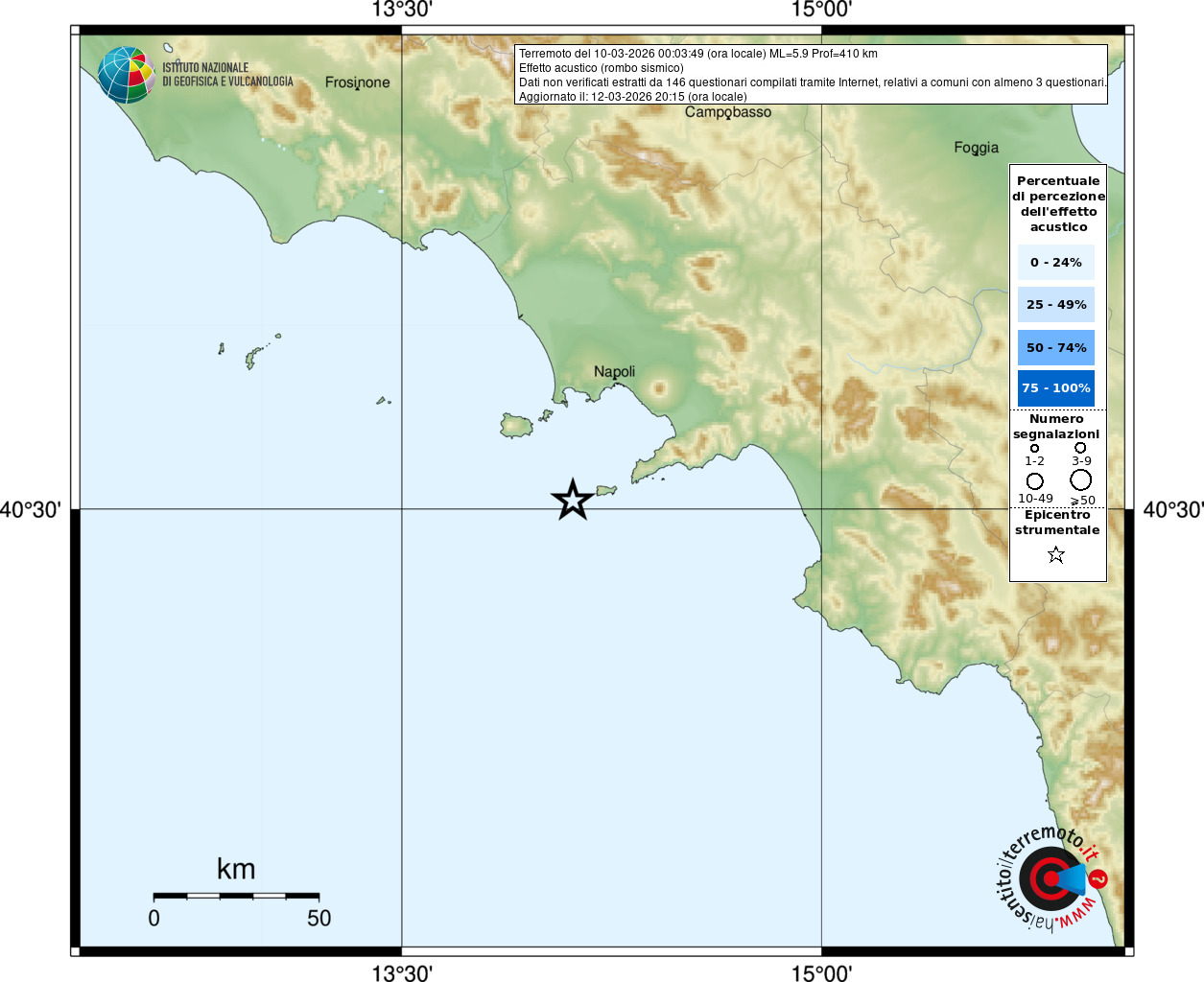
Task: Click the 'km' unit label
Action: point(236,869)
